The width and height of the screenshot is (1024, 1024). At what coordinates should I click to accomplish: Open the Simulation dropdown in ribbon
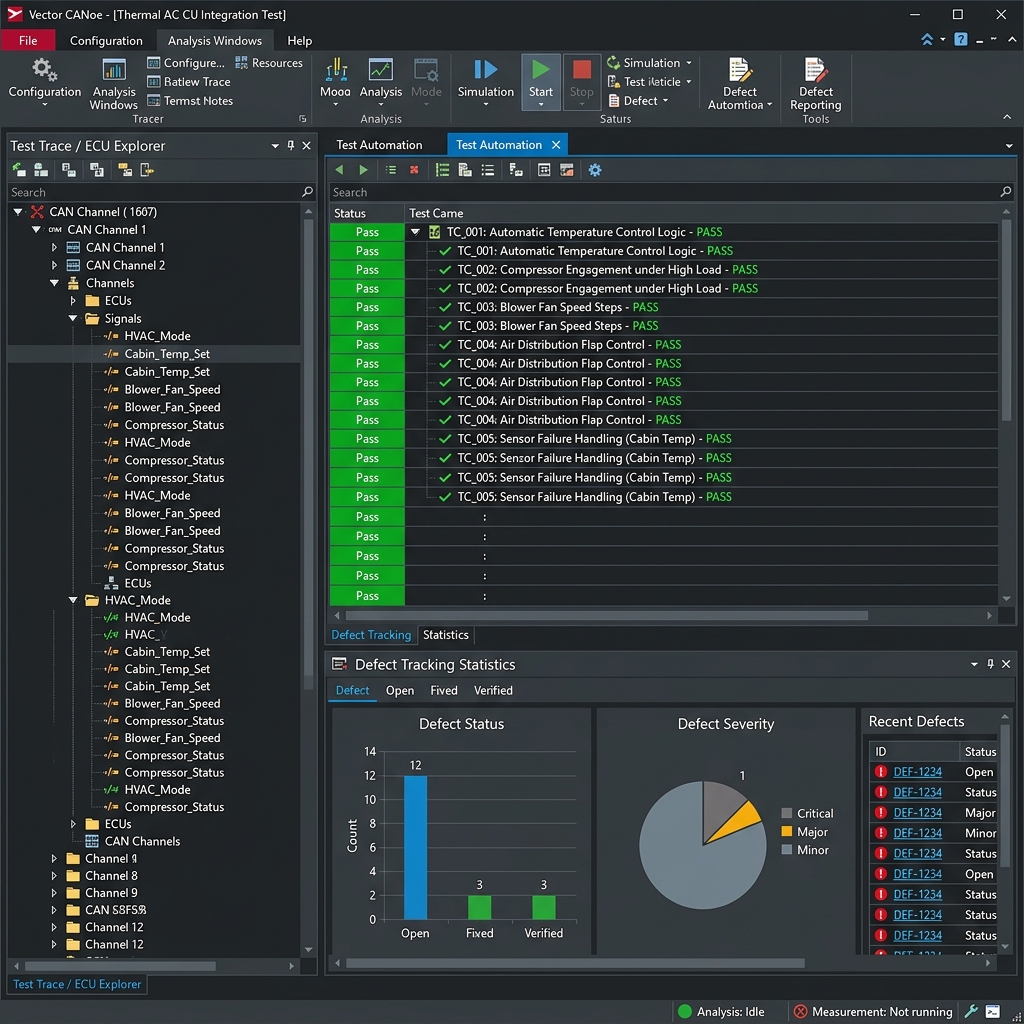[689, 63]
